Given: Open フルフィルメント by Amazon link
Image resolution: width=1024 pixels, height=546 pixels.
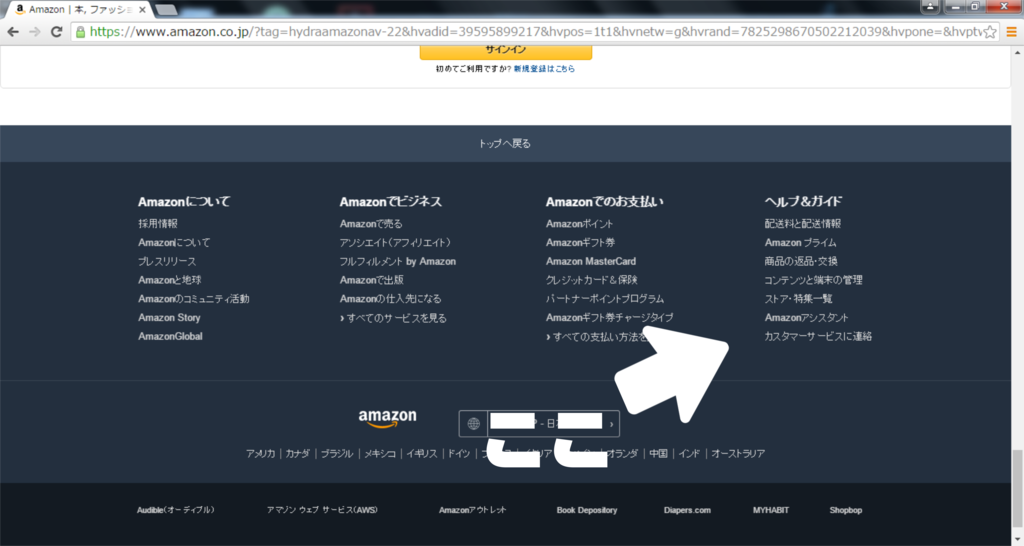Looking at the screenshot, I should pos(398,261).
